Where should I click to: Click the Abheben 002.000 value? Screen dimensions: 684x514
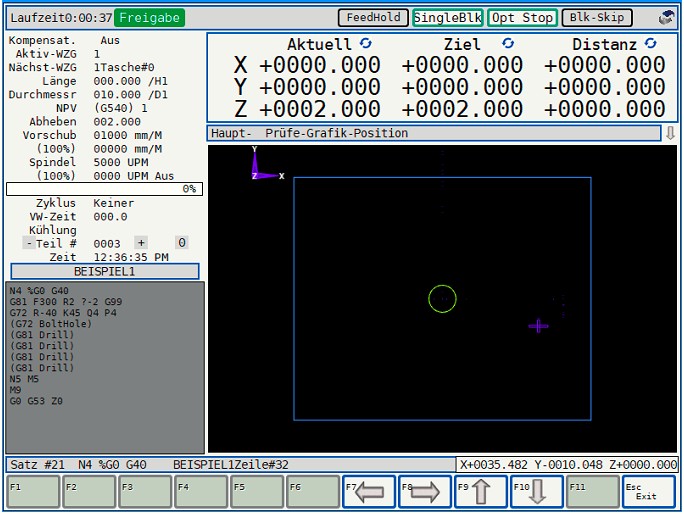pyautogui.click(x=117, y=122)
